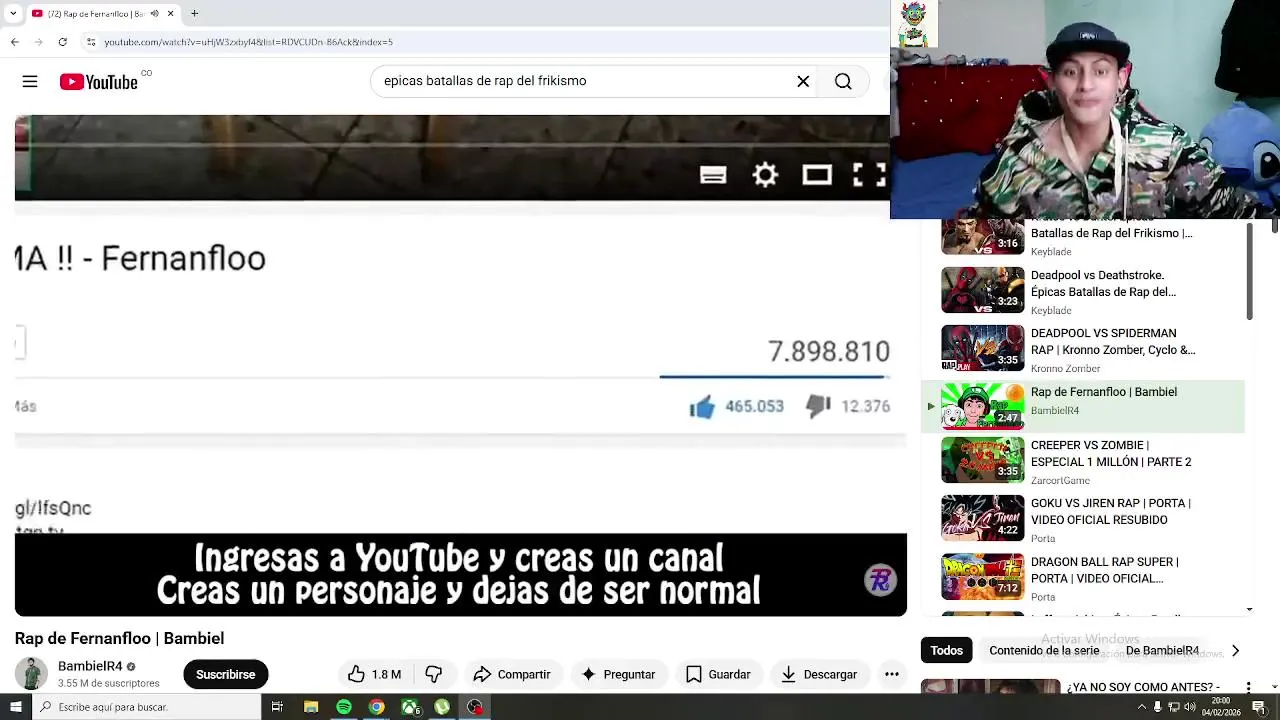Image resolution: width=1280 pixels, height=720 pixels.
Task: Go back in browser history
Action: pos(14,42)
